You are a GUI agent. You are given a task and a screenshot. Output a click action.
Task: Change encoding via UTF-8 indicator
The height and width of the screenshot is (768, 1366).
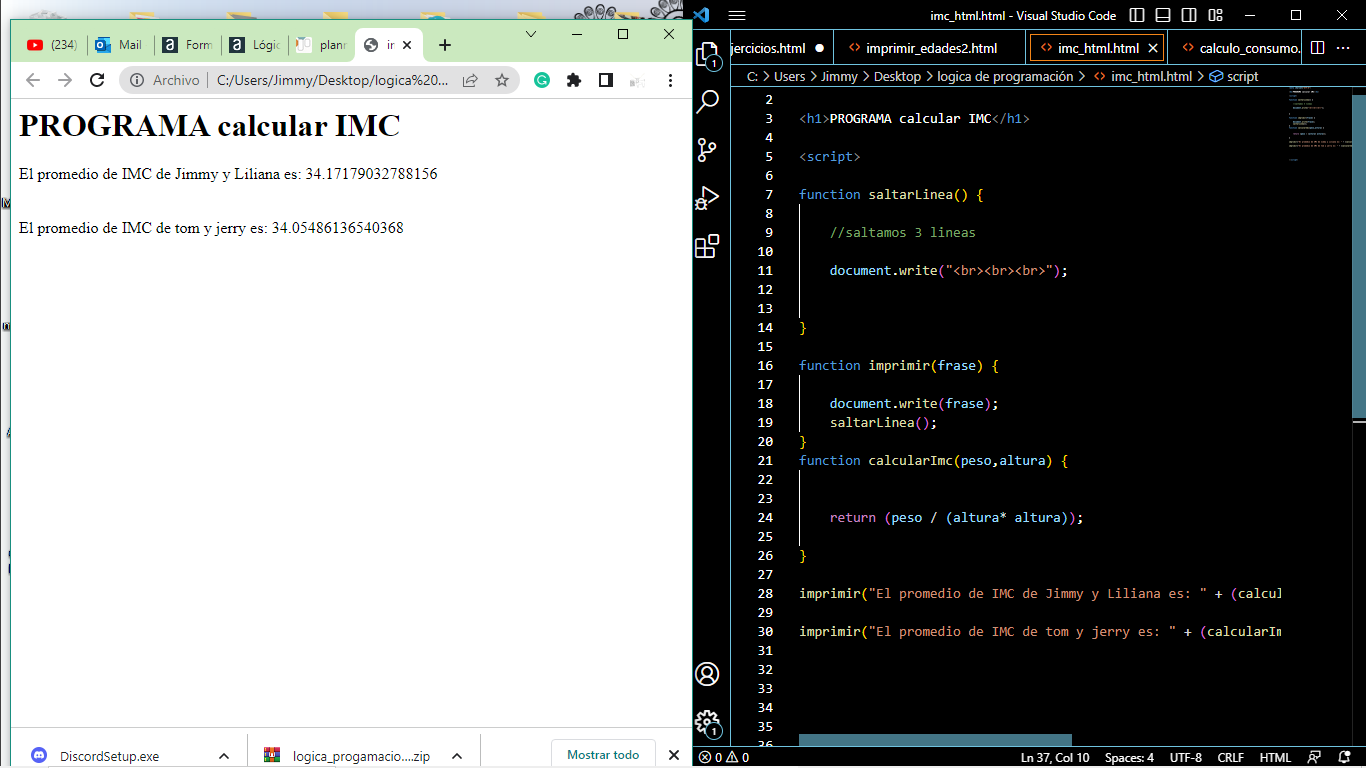click(1186, 757)
